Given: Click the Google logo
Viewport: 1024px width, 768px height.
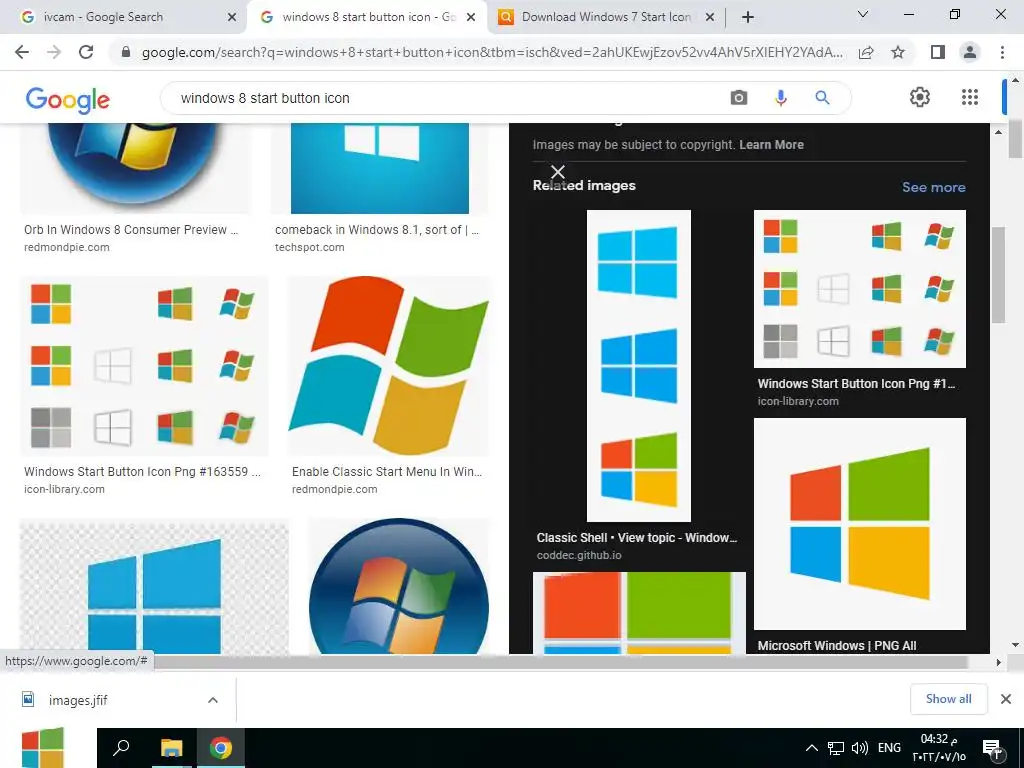Looking at the screenshot, I should 68,99.
